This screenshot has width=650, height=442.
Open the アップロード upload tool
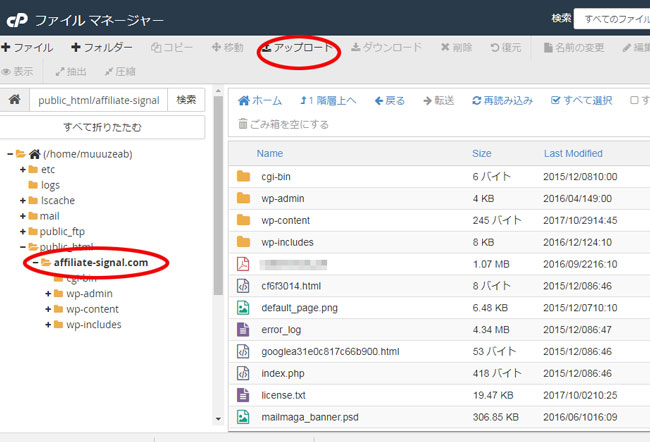coord(297,48)
